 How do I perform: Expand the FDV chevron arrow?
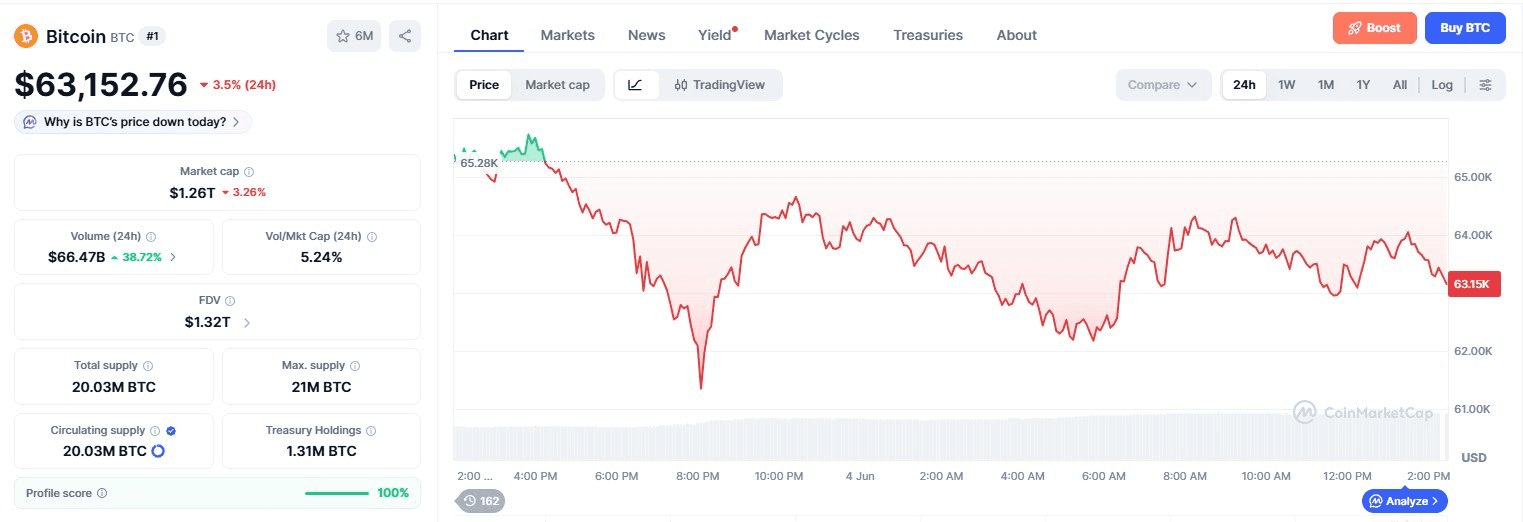click(247, 322)
